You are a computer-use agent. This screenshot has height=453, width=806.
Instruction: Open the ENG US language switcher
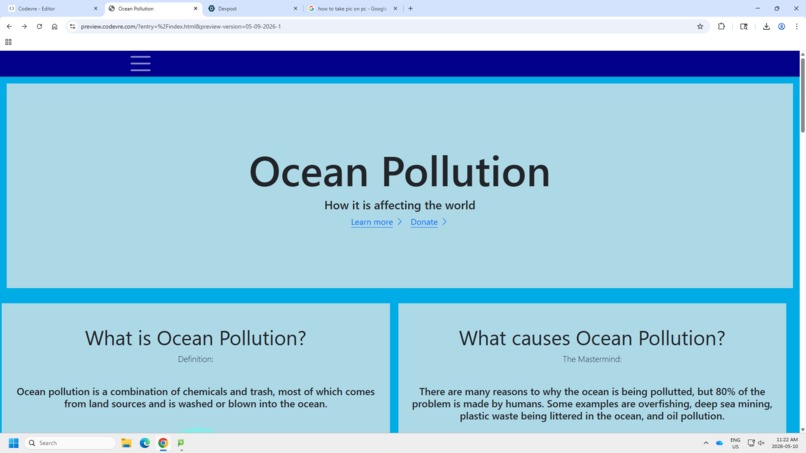[735, 443]
